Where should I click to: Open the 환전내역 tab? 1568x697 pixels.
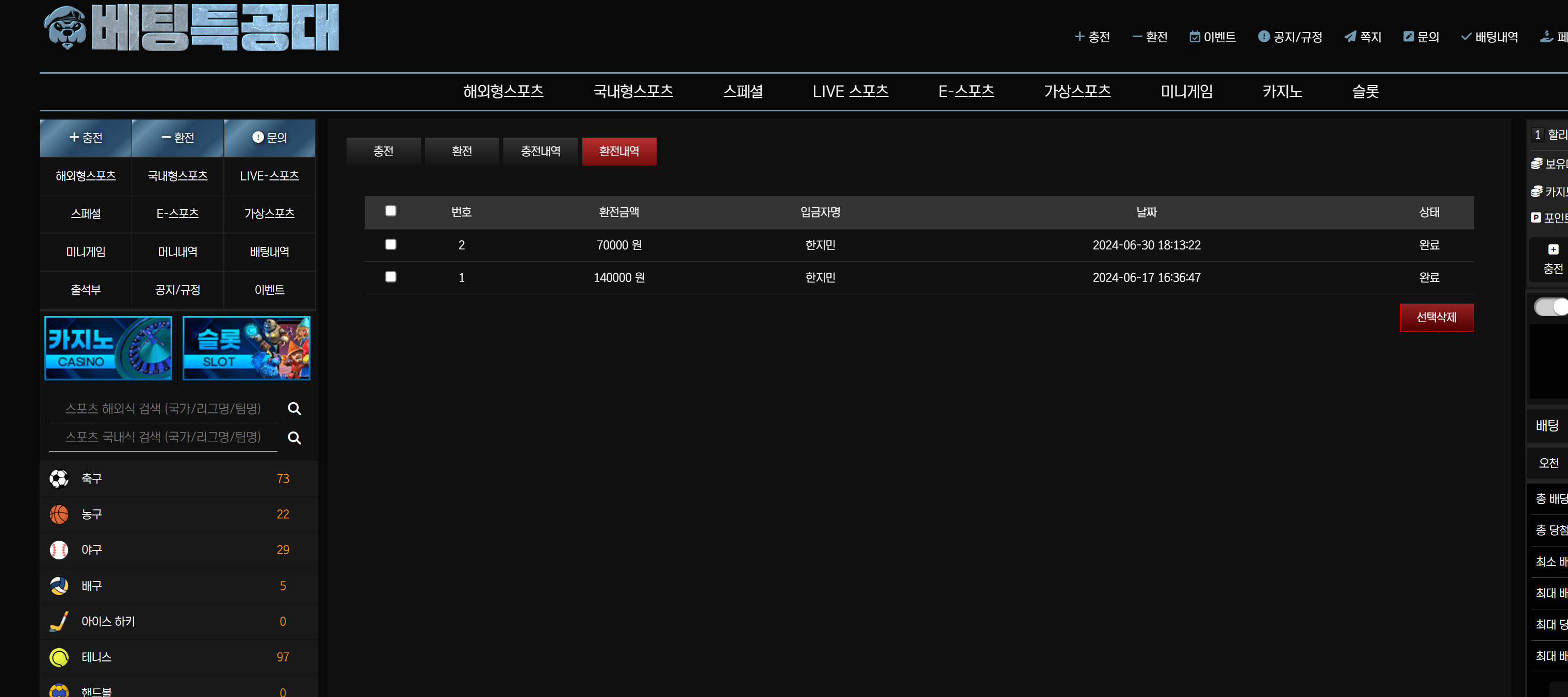pyautogui.click(x=618, y=152)
